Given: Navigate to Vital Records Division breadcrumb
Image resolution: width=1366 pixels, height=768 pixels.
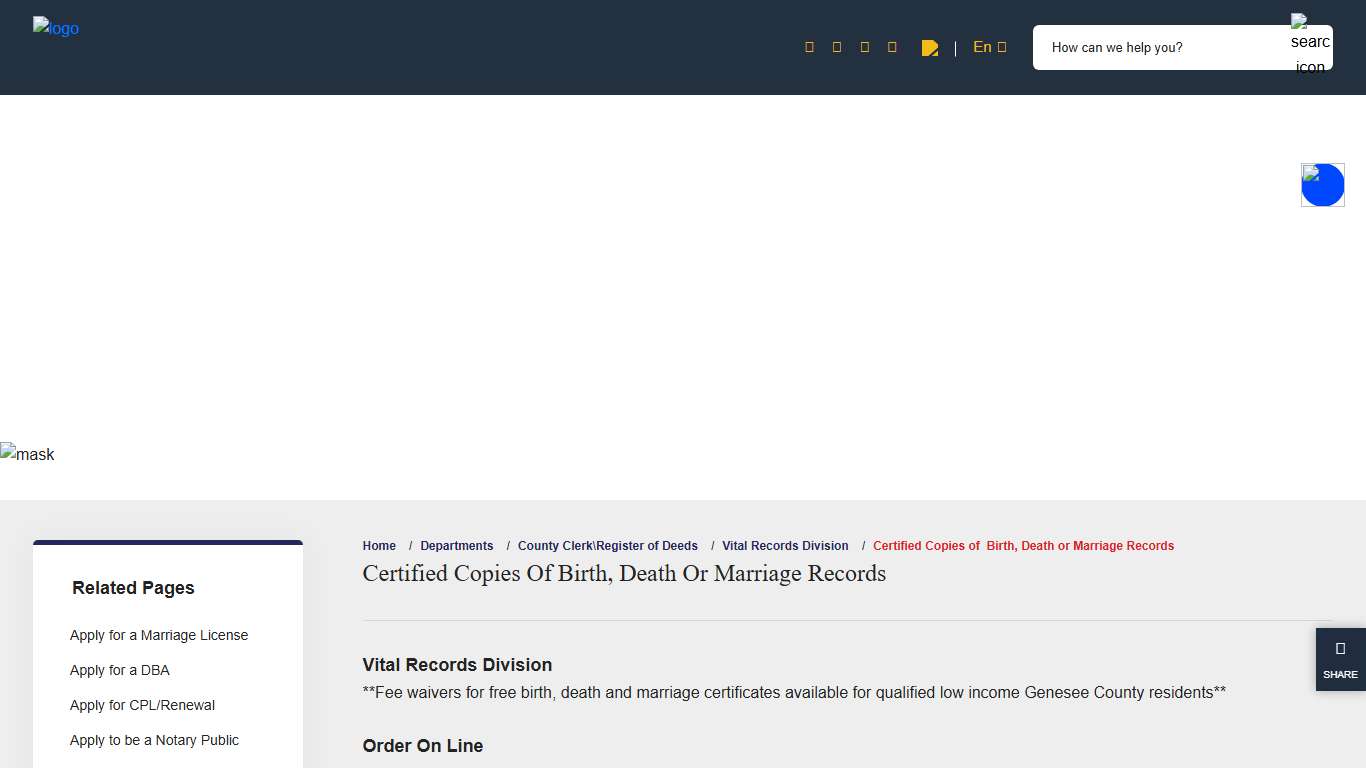Looking at the screenshot, I should click(785, 546).
